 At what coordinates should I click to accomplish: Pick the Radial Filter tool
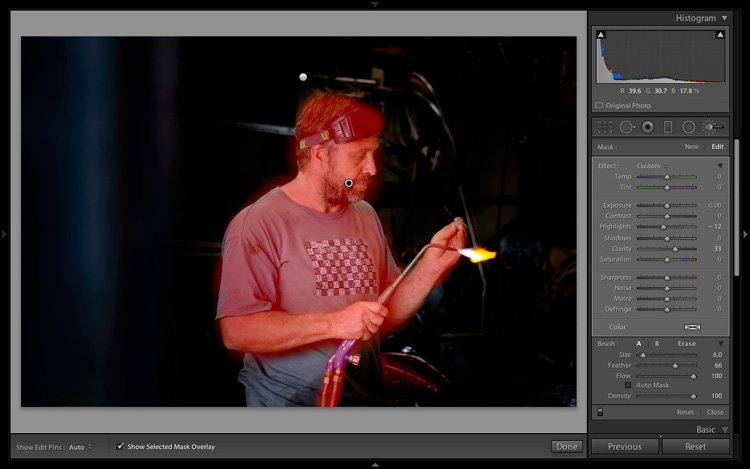(x=688, y=127)
